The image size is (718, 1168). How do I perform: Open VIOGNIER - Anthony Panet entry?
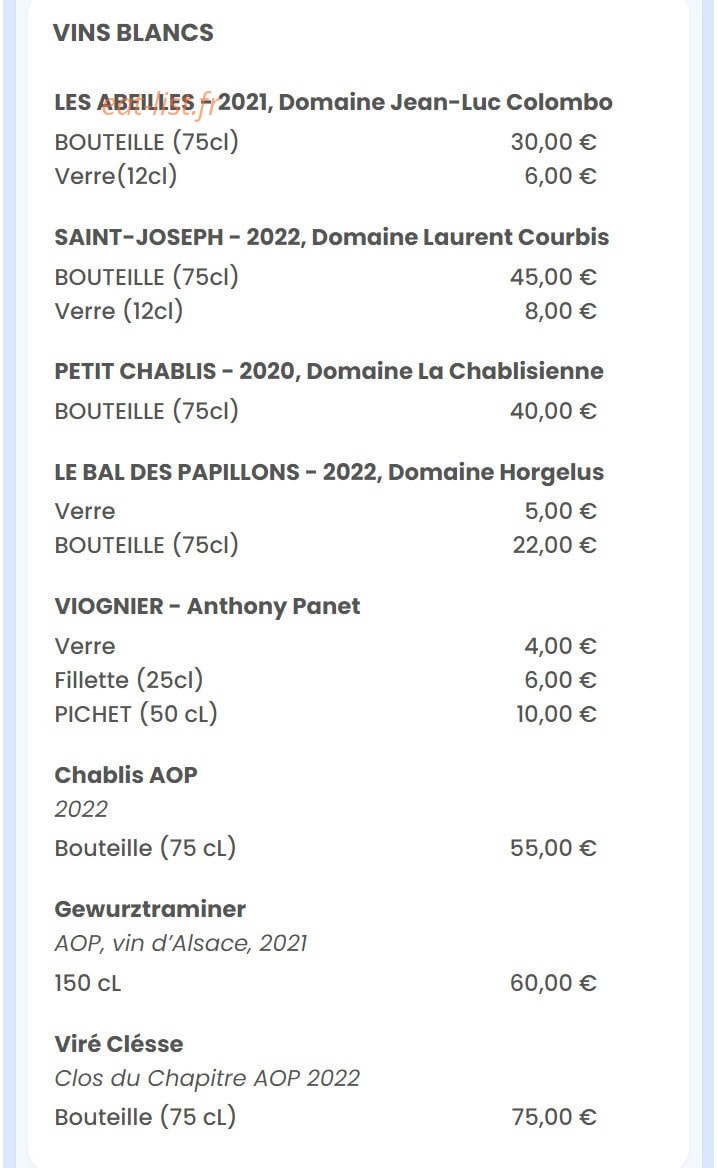pos(207,606)
